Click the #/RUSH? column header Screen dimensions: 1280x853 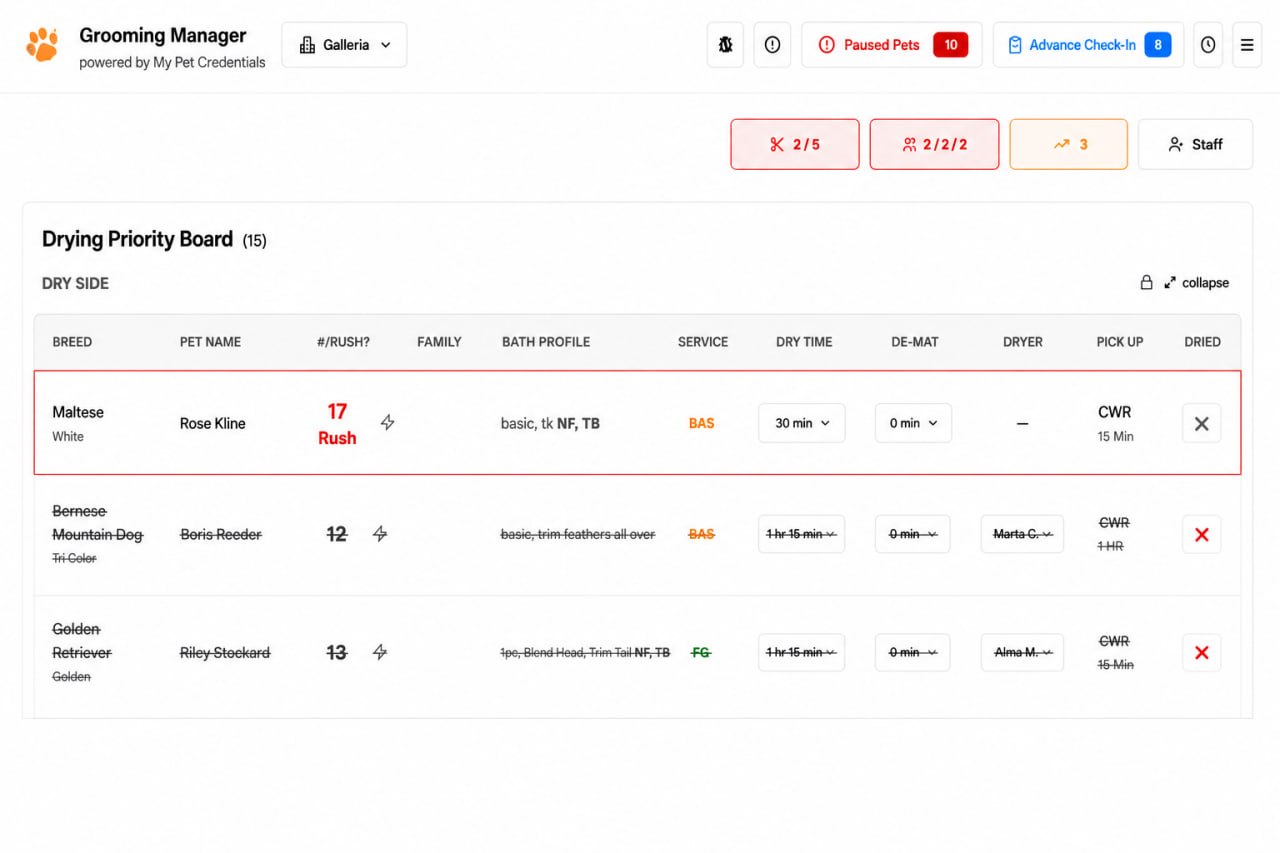pos(343,342)
